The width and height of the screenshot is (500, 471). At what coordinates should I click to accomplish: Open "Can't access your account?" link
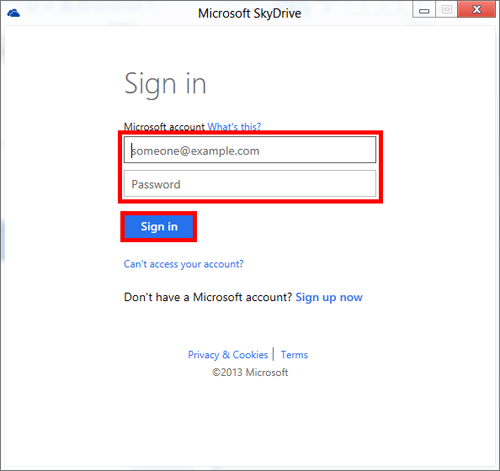[184, 264]
